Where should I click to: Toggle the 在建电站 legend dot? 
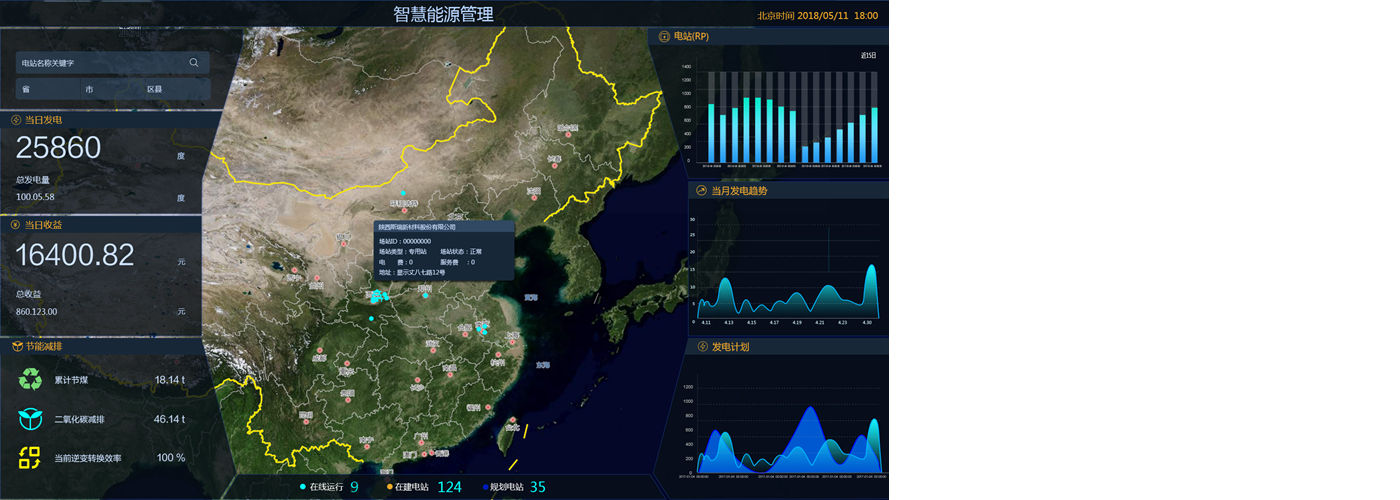(389, 487)
